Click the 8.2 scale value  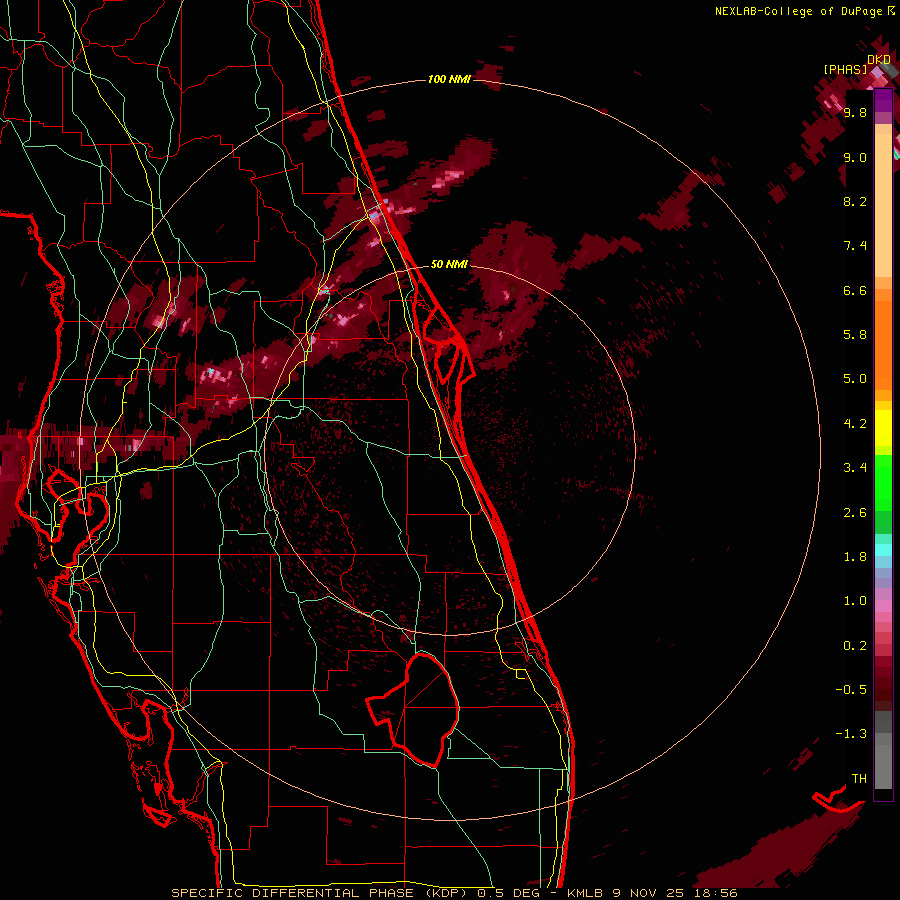tap(855, 201)
